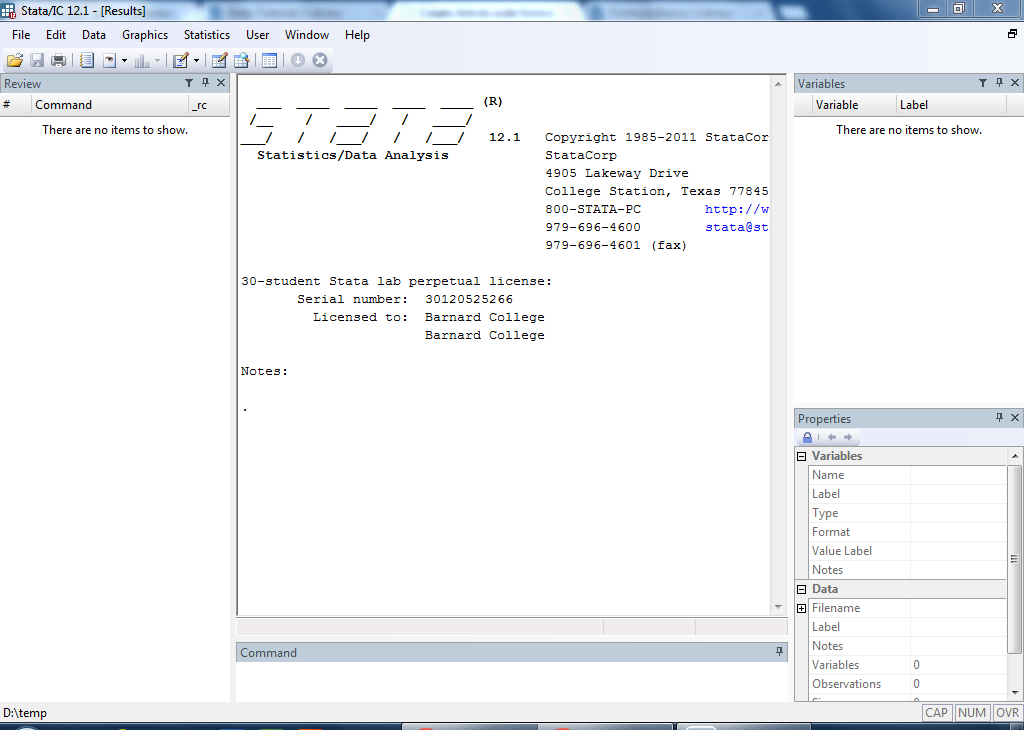Image resolution: width=1024 pixels, height=730 pixels.
Task: Expand the Graph dropdown arrow
Action: click(157, 61)
